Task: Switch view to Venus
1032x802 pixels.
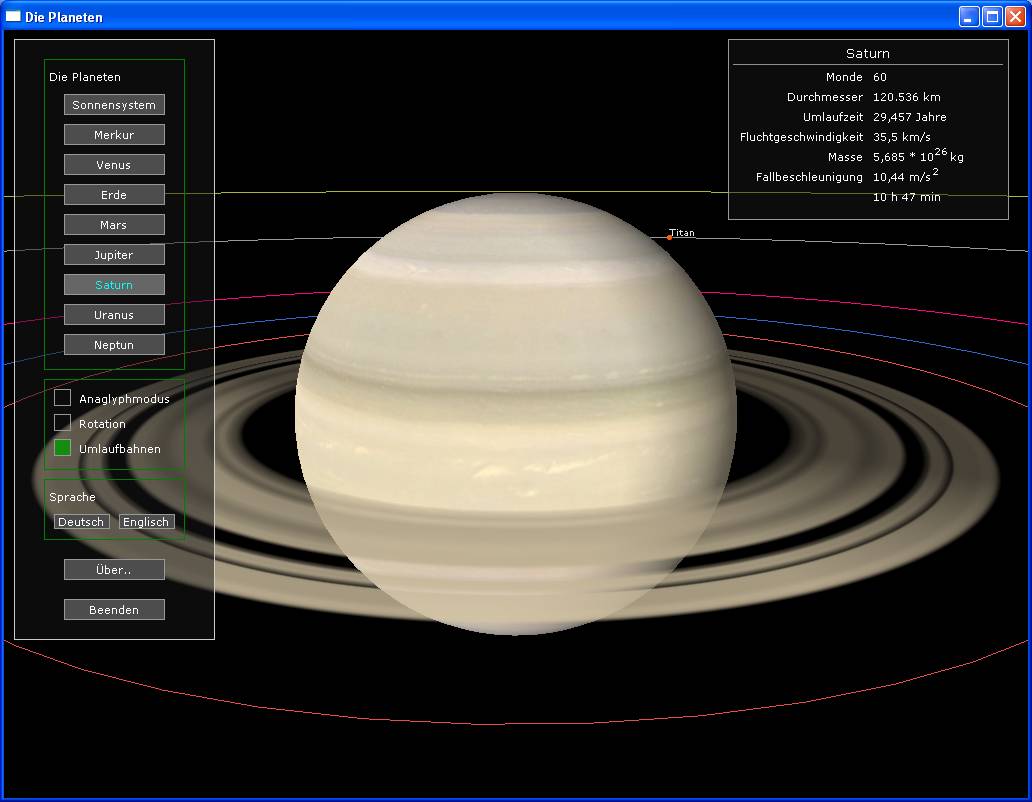Action: point(114,165)
